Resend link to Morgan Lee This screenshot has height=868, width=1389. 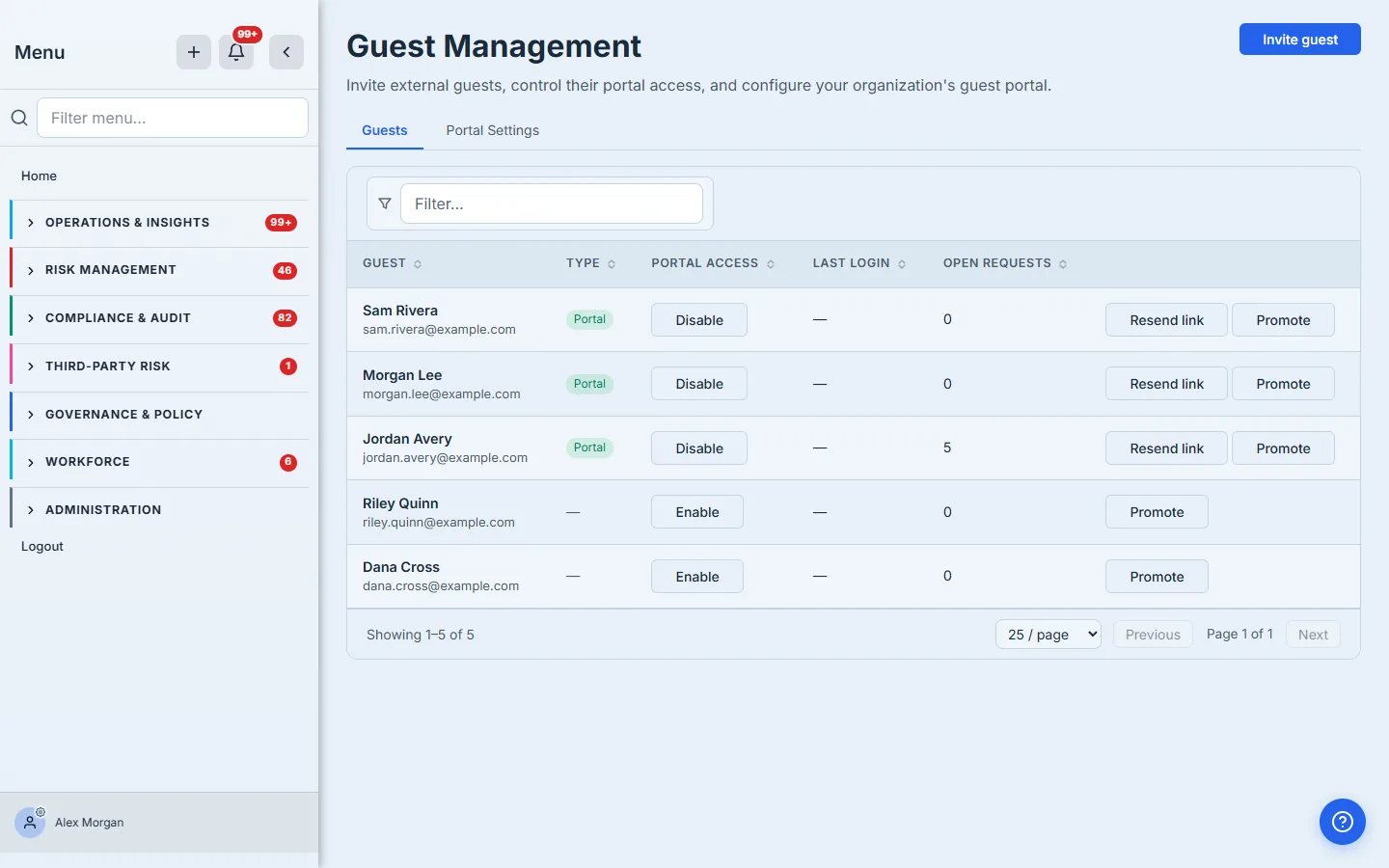(x=1167, y=384)
